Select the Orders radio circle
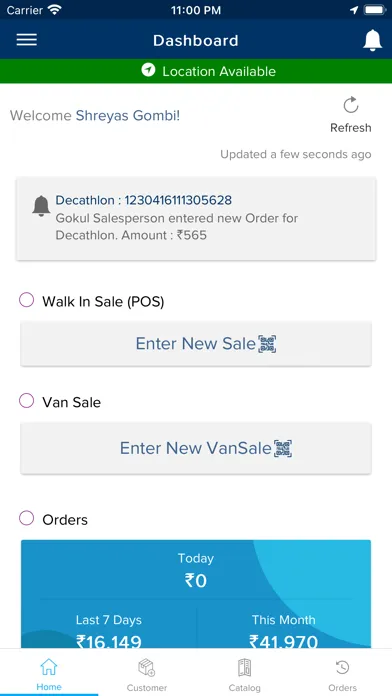The width and height of the screenshot is (392, 696). tap(27, 518)
